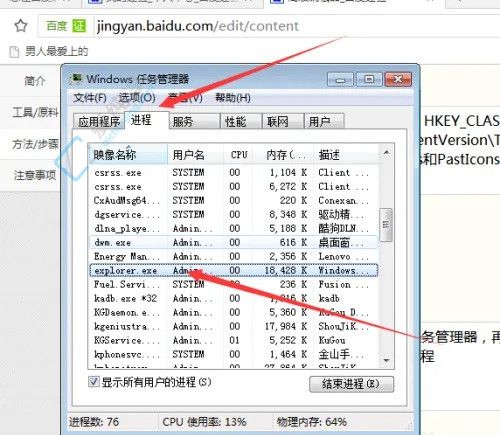The width and height of the screenshot is (500, 435).
Task: Select the csrss.exe process using 6,272 K
Action: pos(233,187)
